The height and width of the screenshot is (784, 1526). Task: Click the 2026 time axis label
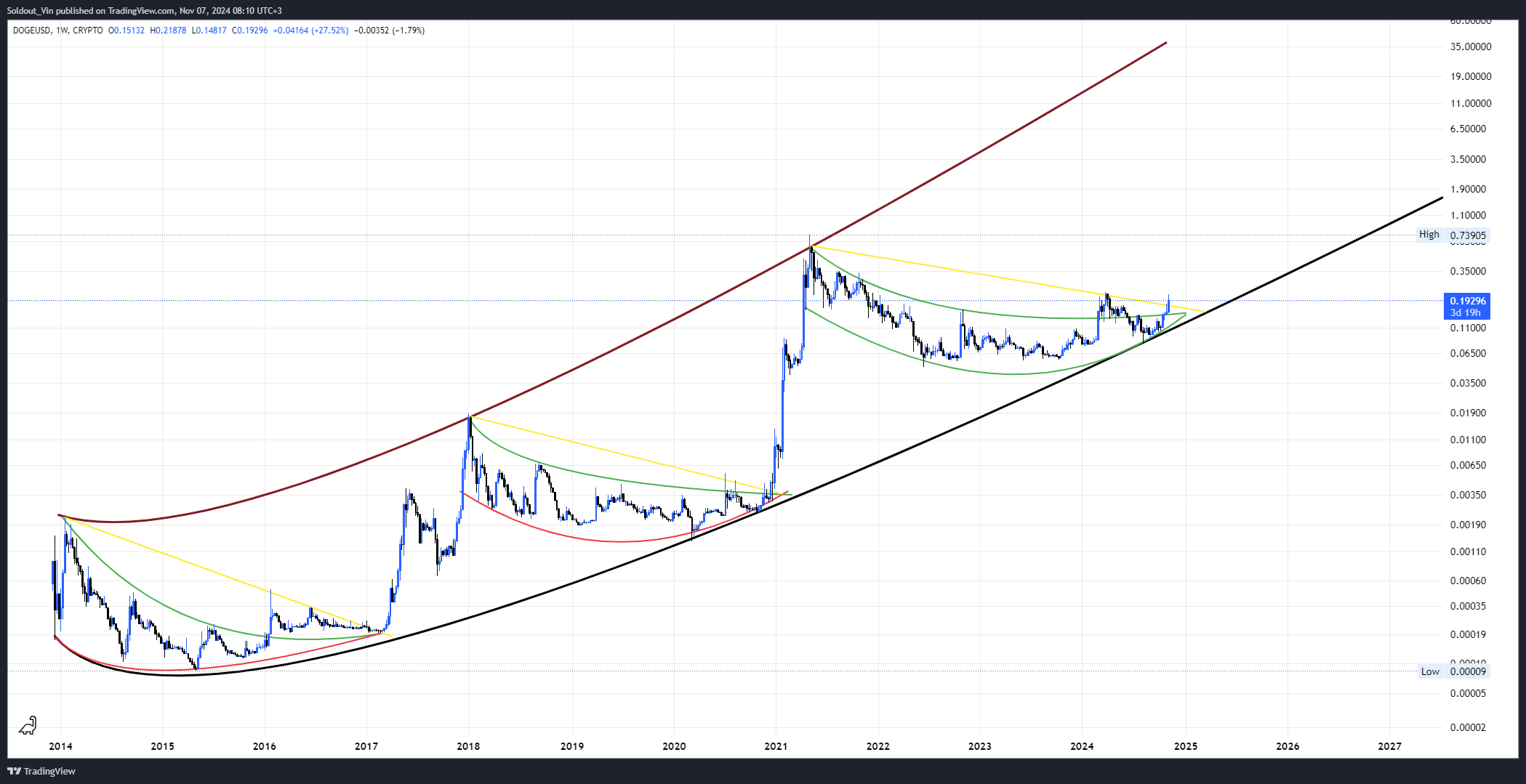point(1288,746)
